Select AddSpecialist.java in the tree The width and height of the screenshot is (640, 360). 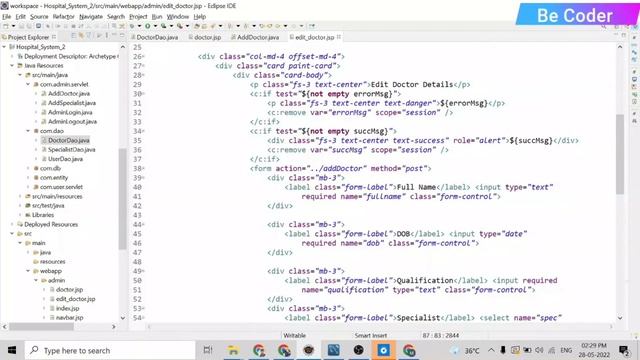point(72,103)
